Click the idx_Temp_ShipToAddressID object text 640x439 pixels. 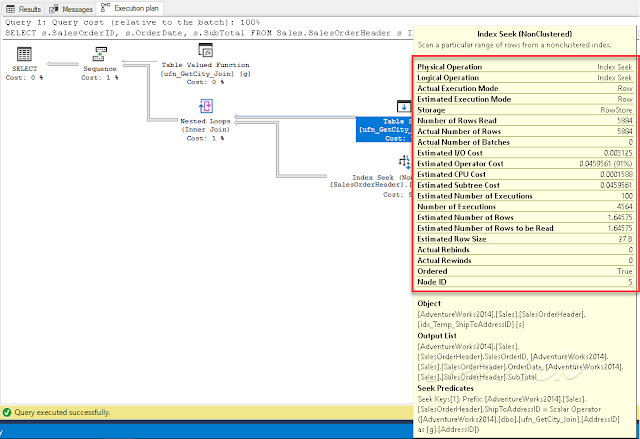471,325
